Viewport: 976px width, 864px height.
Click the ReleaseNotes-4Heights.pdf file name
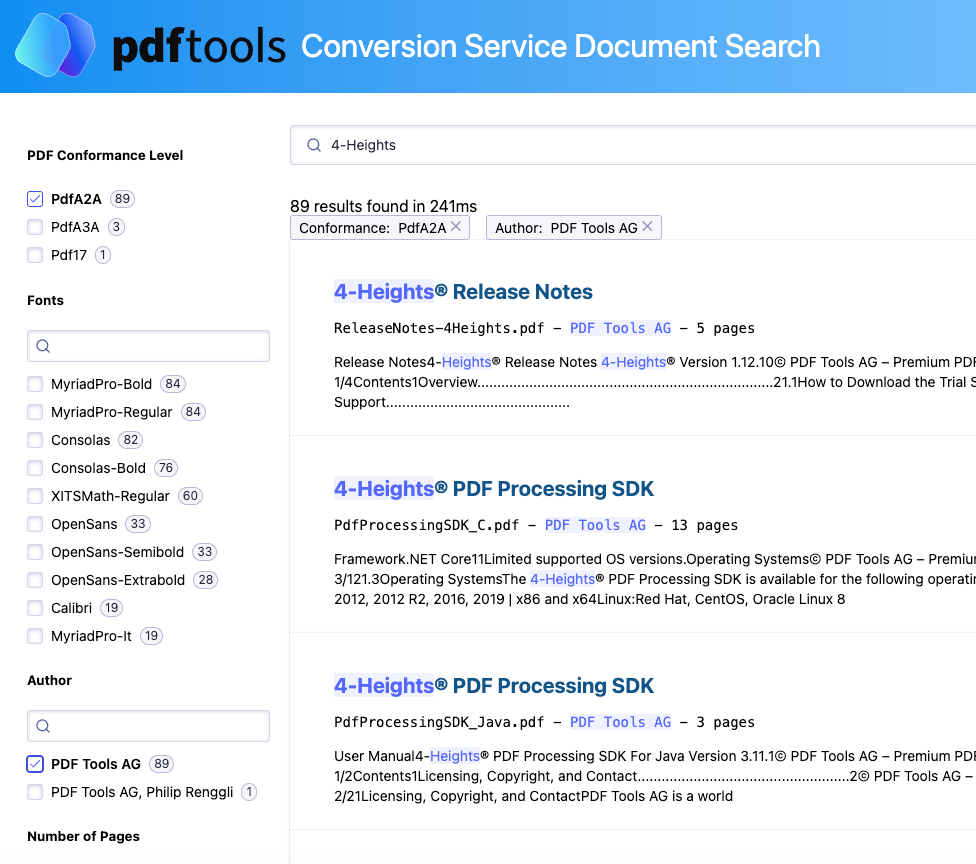pyautogui.click(x=439, y=328)
